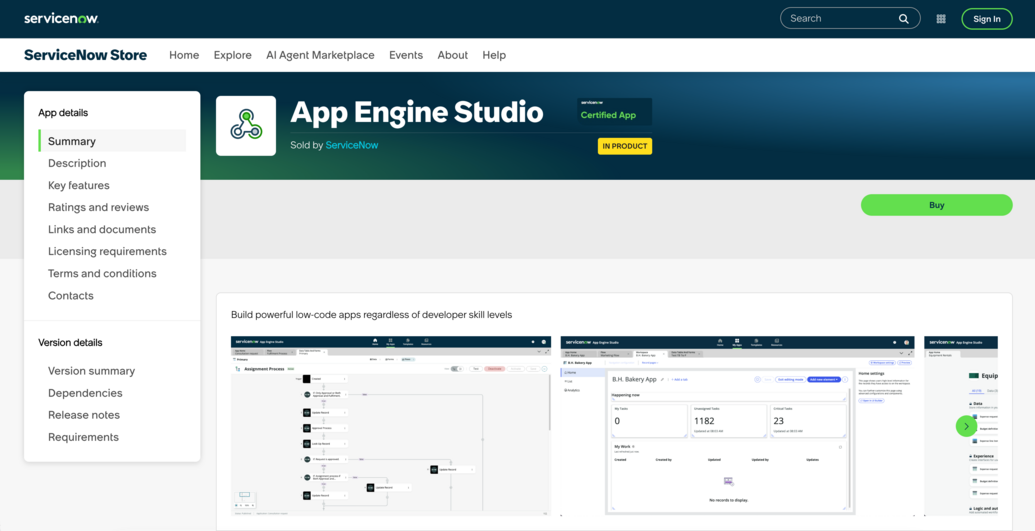View Requirements in Version details

83,437
